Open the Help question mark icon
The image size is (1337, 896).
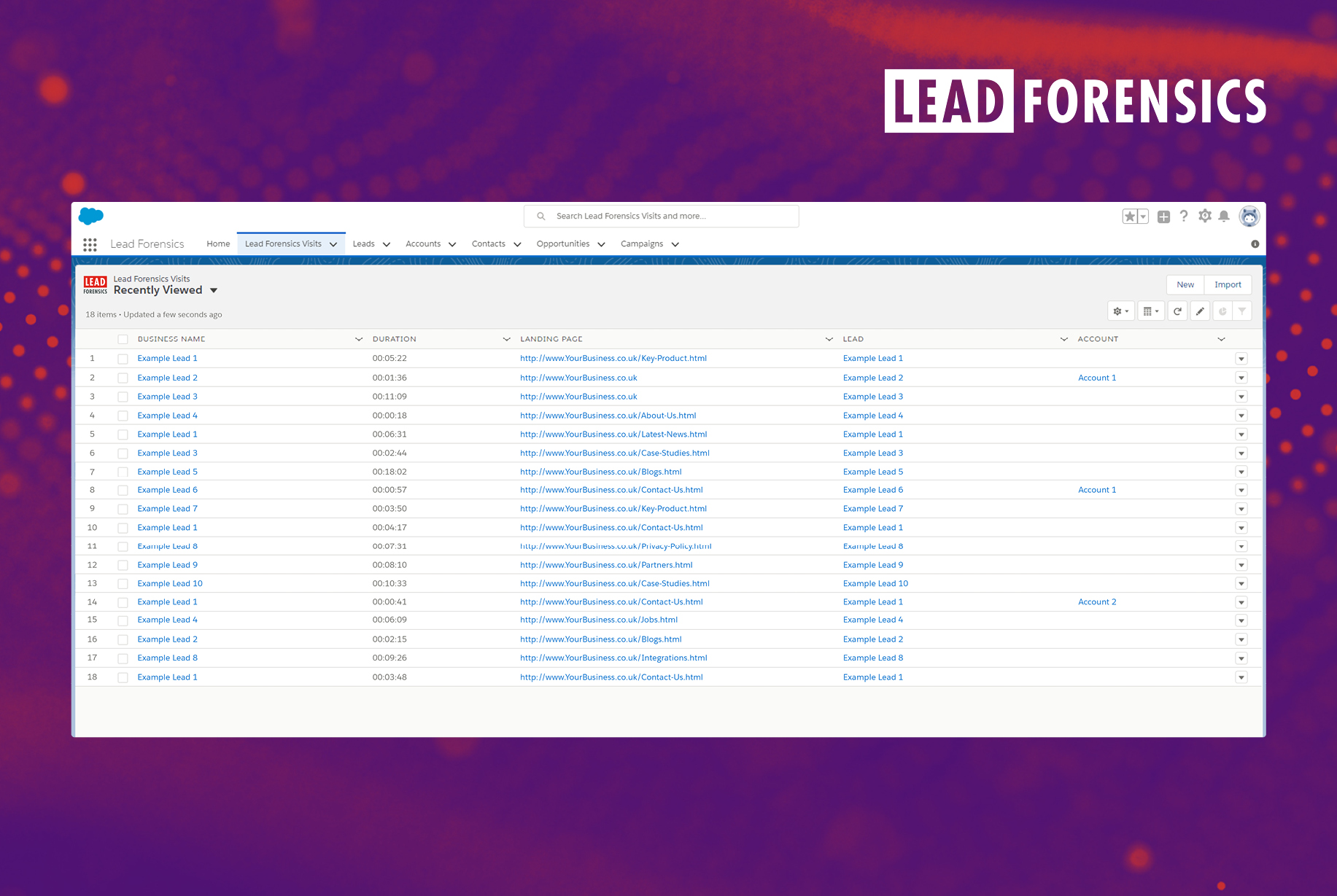point(1184,217)
